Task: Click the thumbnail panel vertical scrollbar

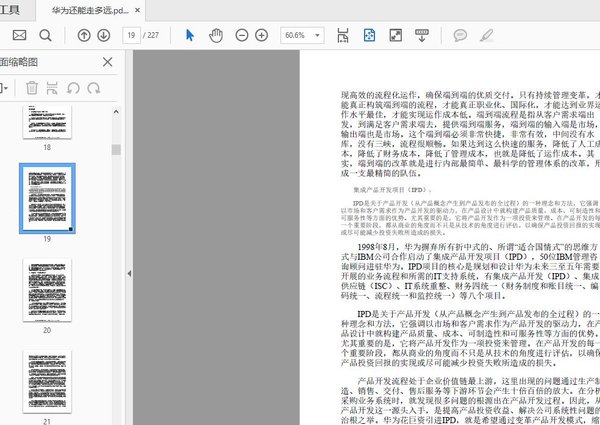Action: (x=116, y=150)
